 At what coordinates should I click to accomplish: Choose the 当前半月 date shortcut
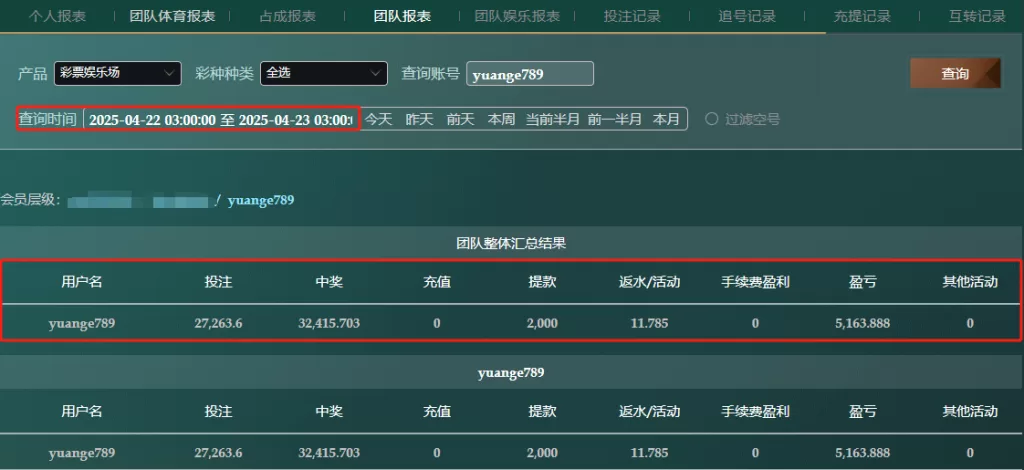[x=552, y=119]
